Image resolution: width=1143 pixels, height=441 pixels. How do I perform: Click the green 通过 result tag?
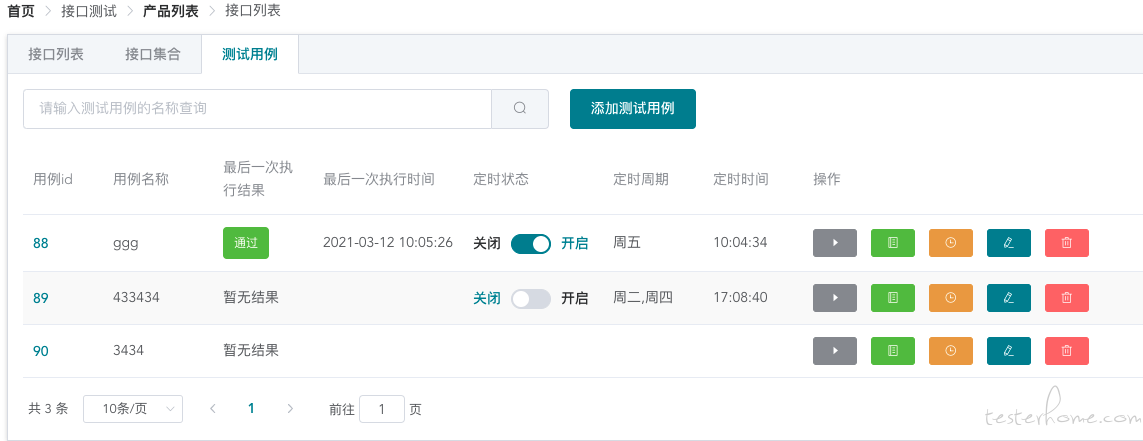tap(246, 243)
